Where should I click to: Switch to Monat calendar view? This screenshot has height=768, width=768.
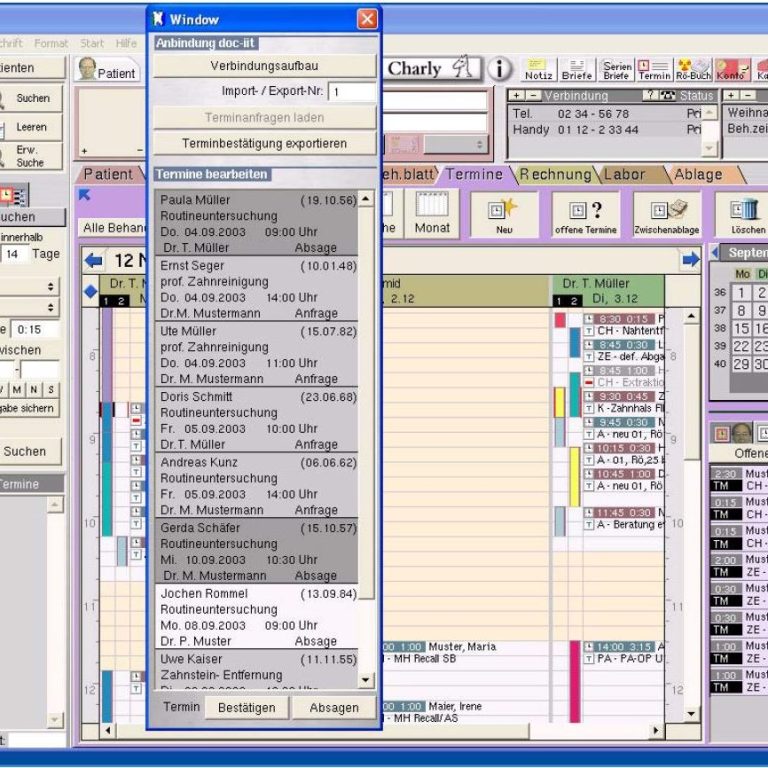pyautogui.click(x=432, y=214)
